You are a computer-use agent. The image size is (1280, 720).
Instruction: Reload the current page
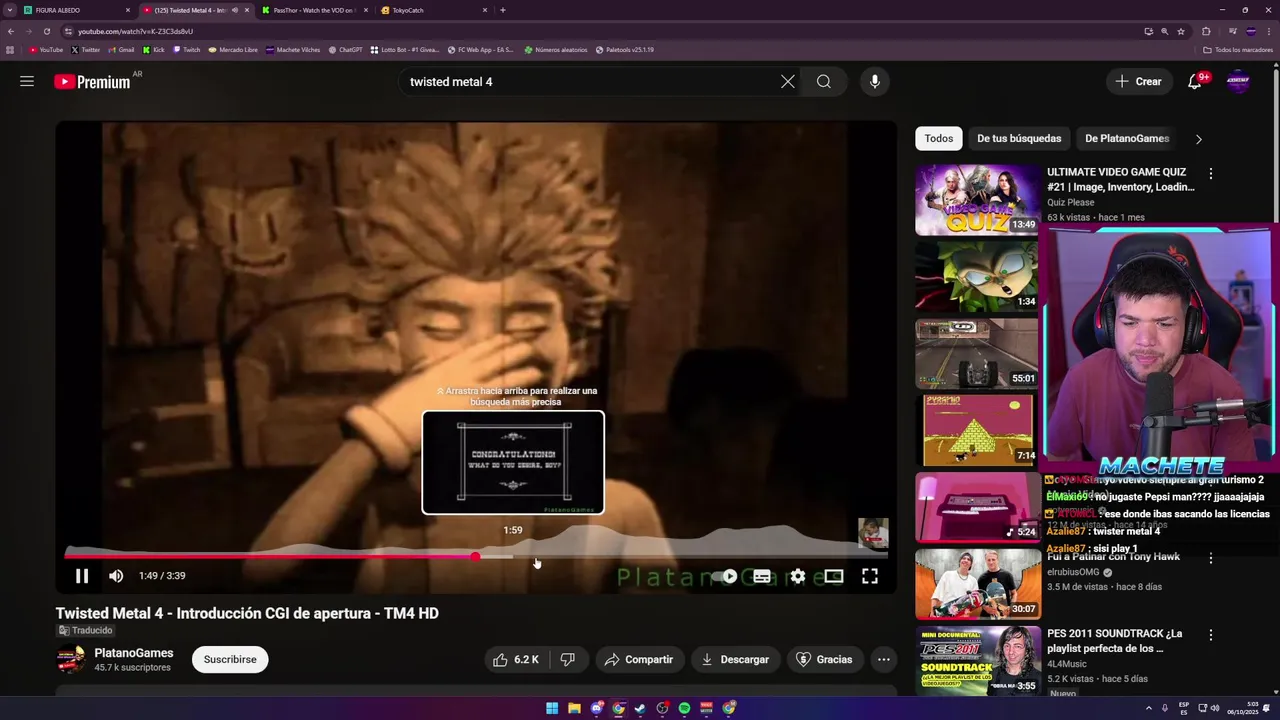tap(46, 31)
